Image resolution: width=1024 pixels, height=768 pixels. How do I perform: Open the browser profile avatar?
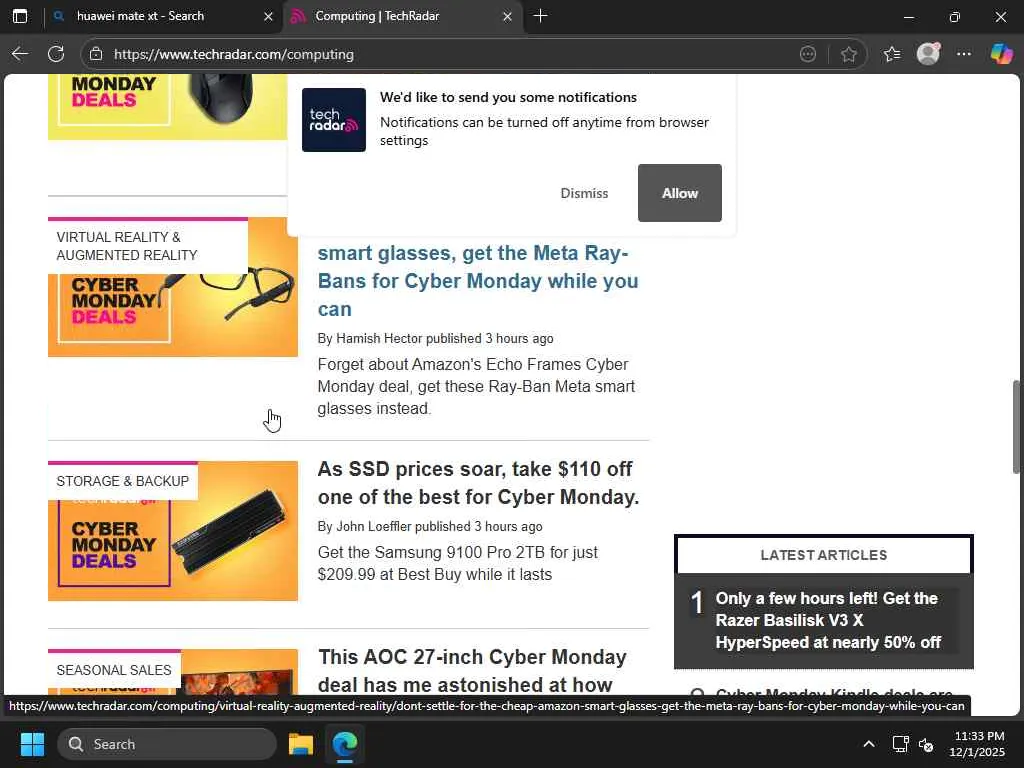pos(928,54)
